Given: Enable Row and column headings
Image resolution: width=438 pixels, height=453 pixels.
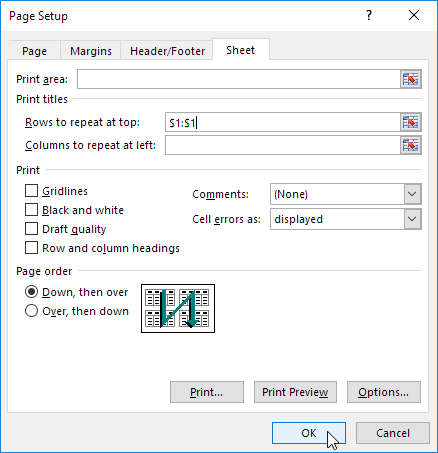Looking at the screenshot, I should point(31,248).
